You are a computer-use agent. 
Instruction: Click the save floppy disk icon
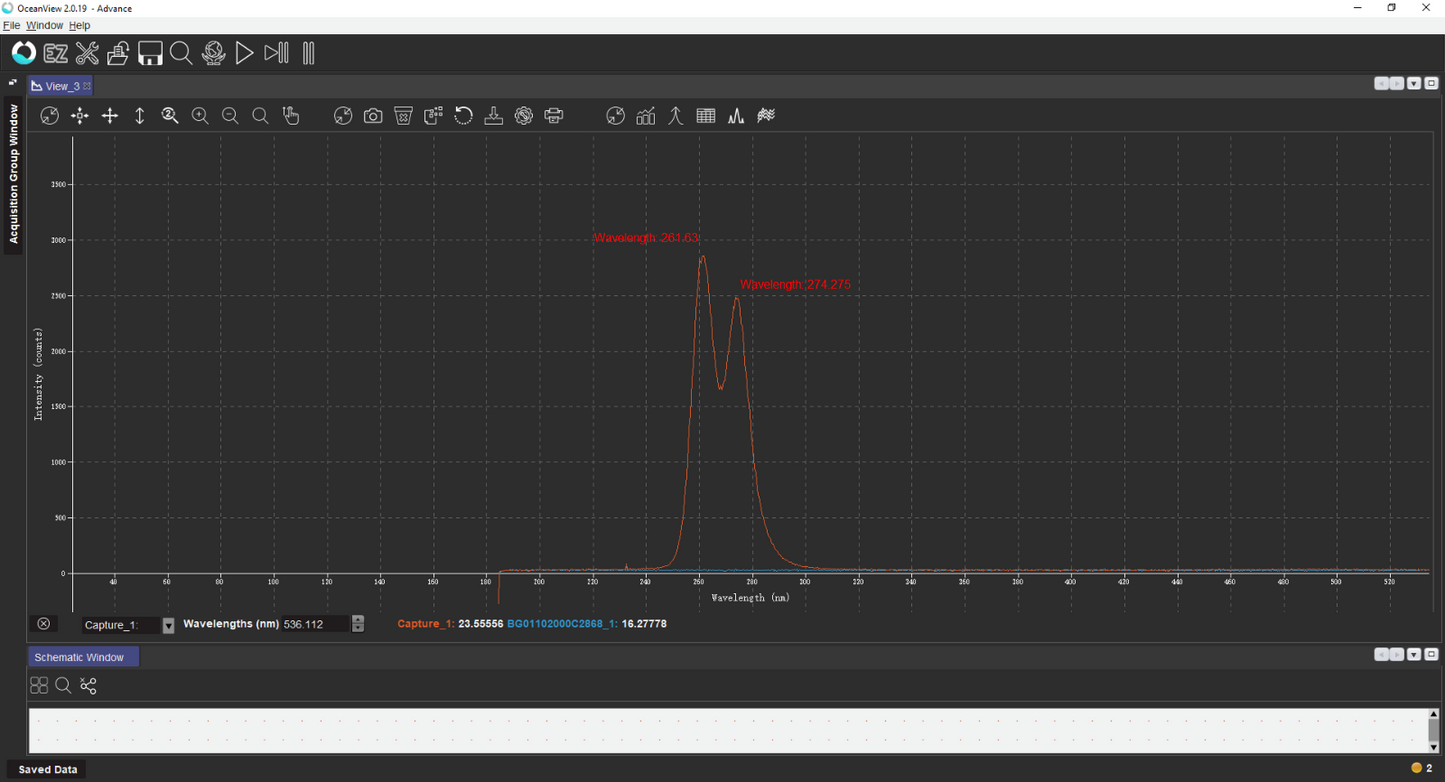tap(150, 53)
